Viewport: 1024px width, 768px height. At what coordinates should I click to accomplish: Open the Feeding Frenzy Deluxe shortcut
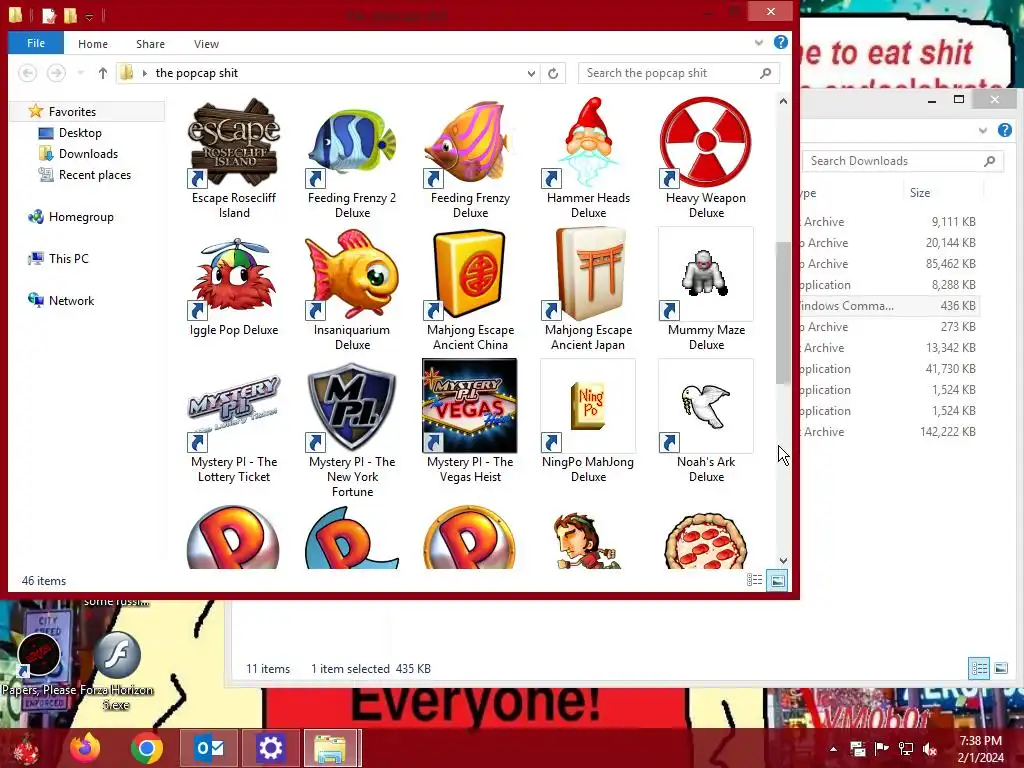tap(470, 159)
